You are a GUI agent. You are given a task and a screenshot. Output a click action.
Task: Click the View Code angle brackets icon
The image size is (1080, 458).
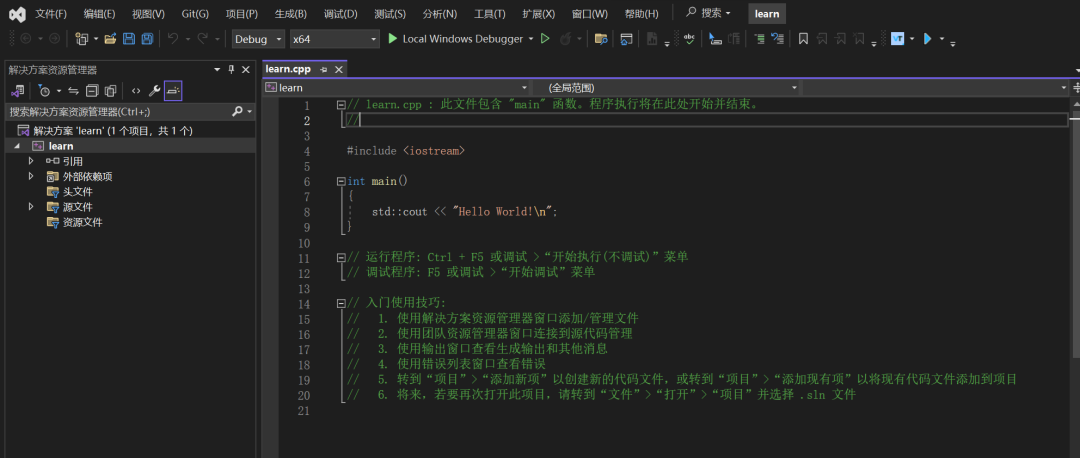136,90
